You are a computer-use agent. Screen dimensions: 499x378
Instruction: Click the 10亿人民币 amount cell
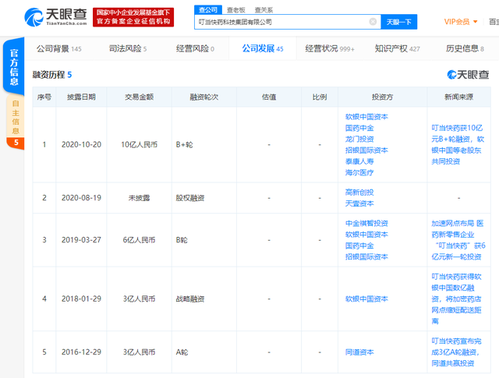pos(139,145)
